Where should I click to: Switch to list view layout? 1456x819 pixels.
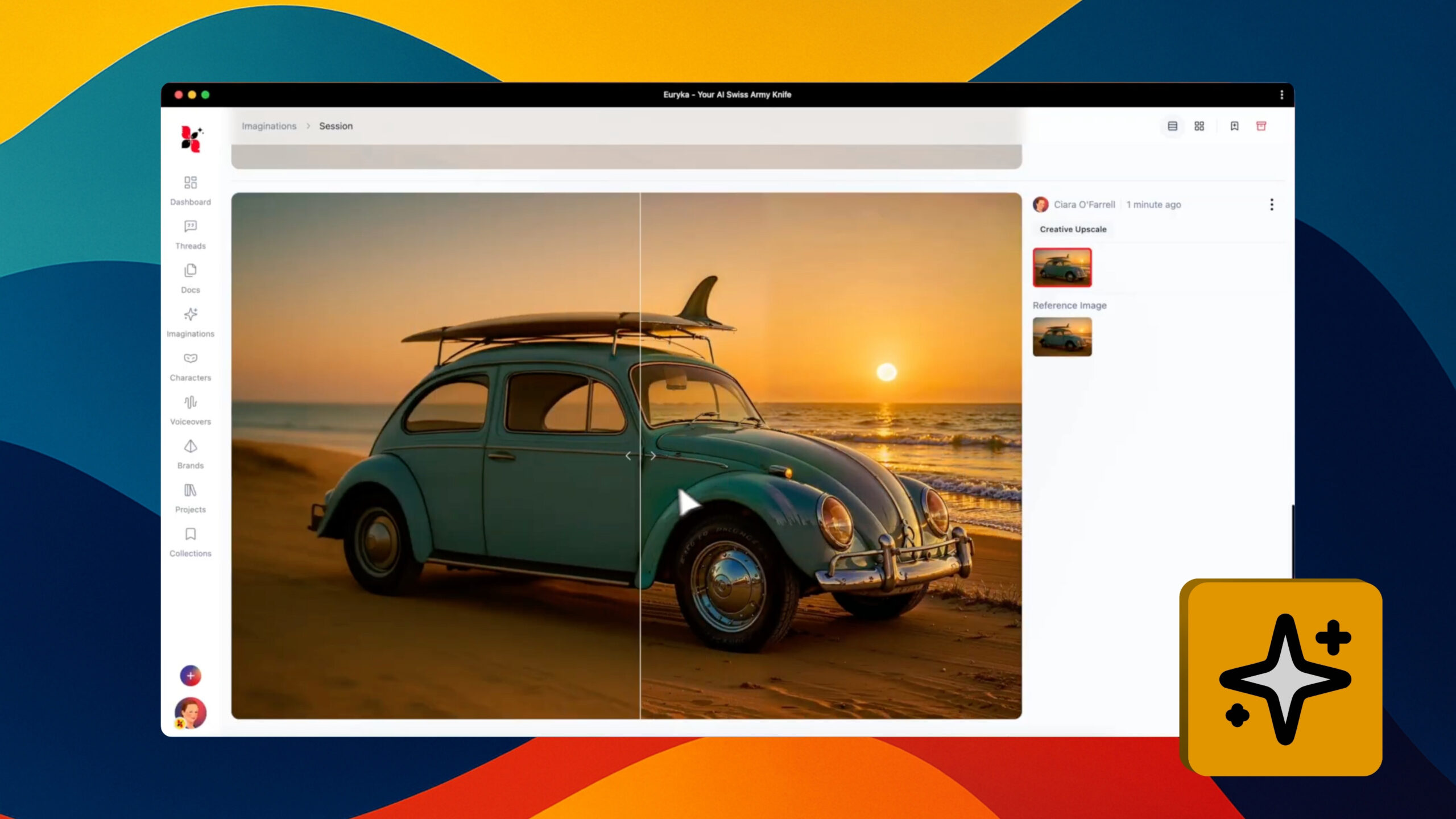tap(1172, 126)
